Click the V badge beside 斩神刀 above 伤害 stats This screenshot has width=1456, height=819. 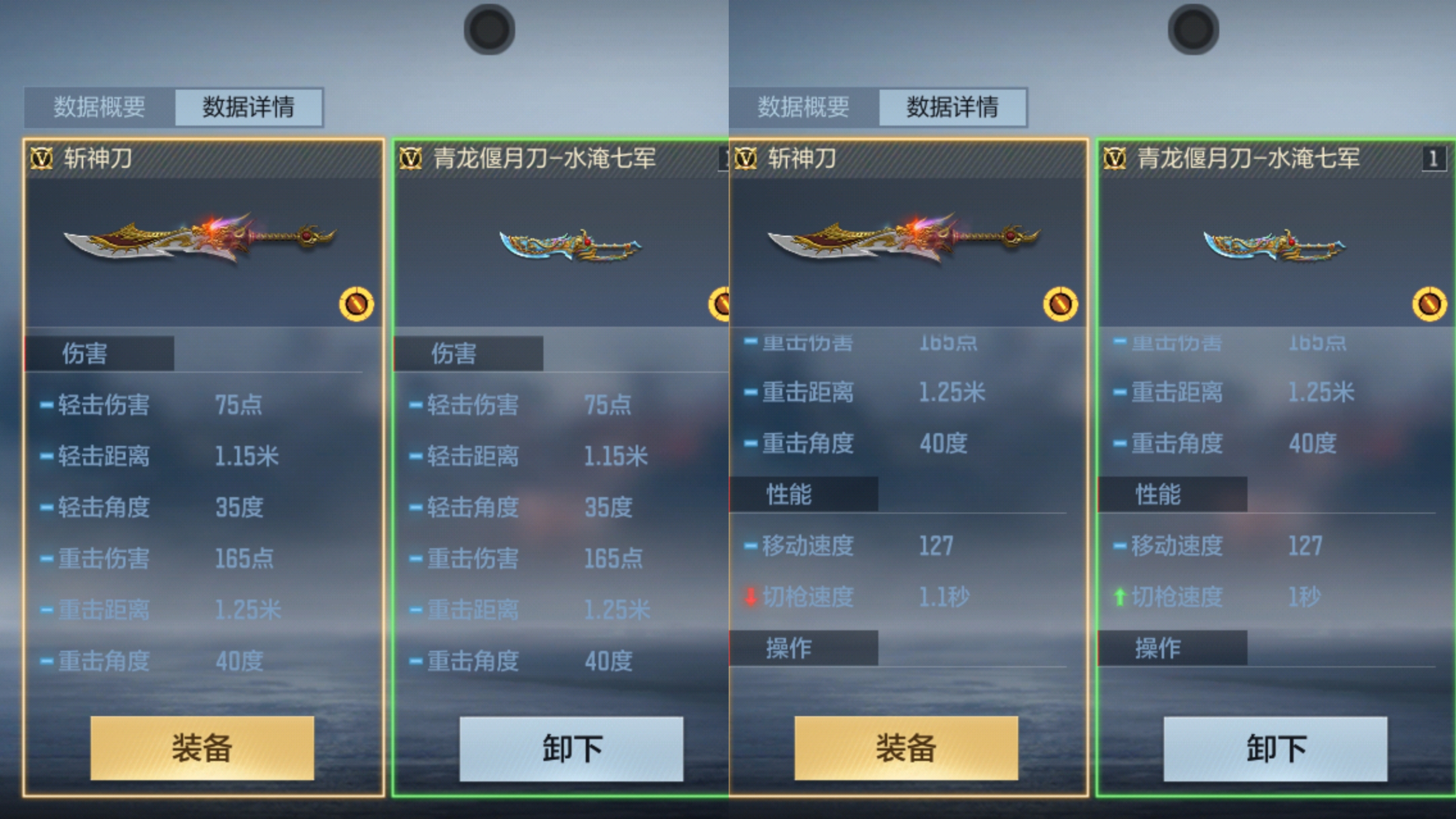click(41, 158)
